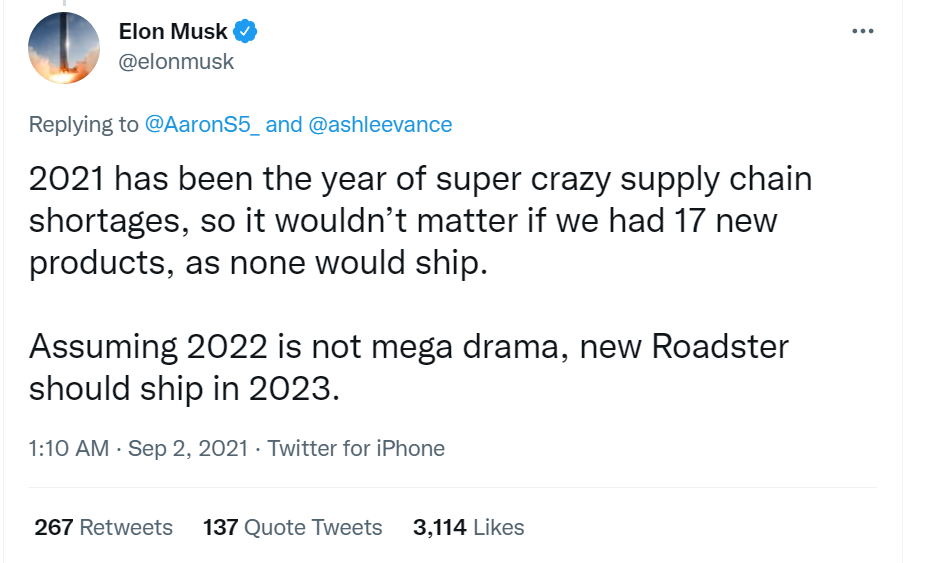
Task: View the 3,114 Likes list
Action: pos(468,527)
